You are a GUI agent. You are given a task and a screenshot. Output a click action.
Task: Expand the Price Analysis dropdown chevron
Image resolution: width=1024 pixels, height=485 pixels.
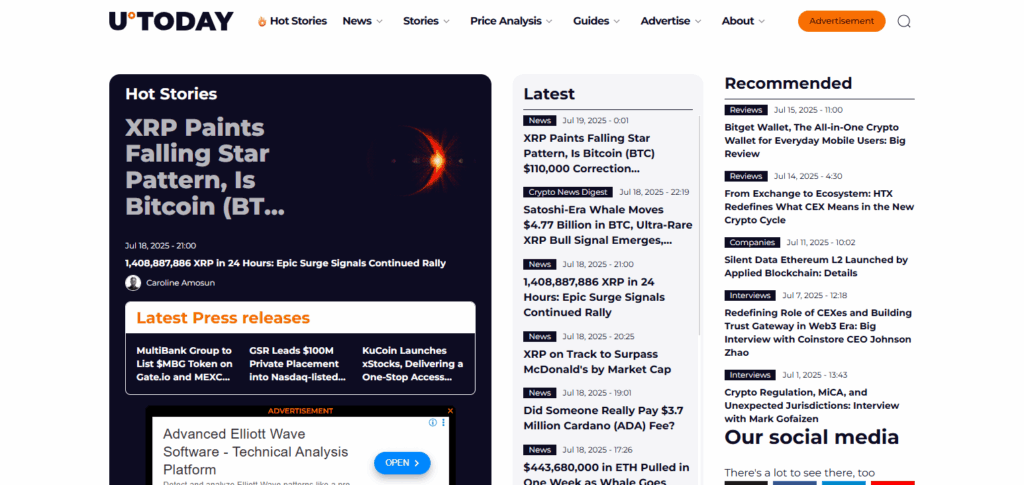click(549, 22)
